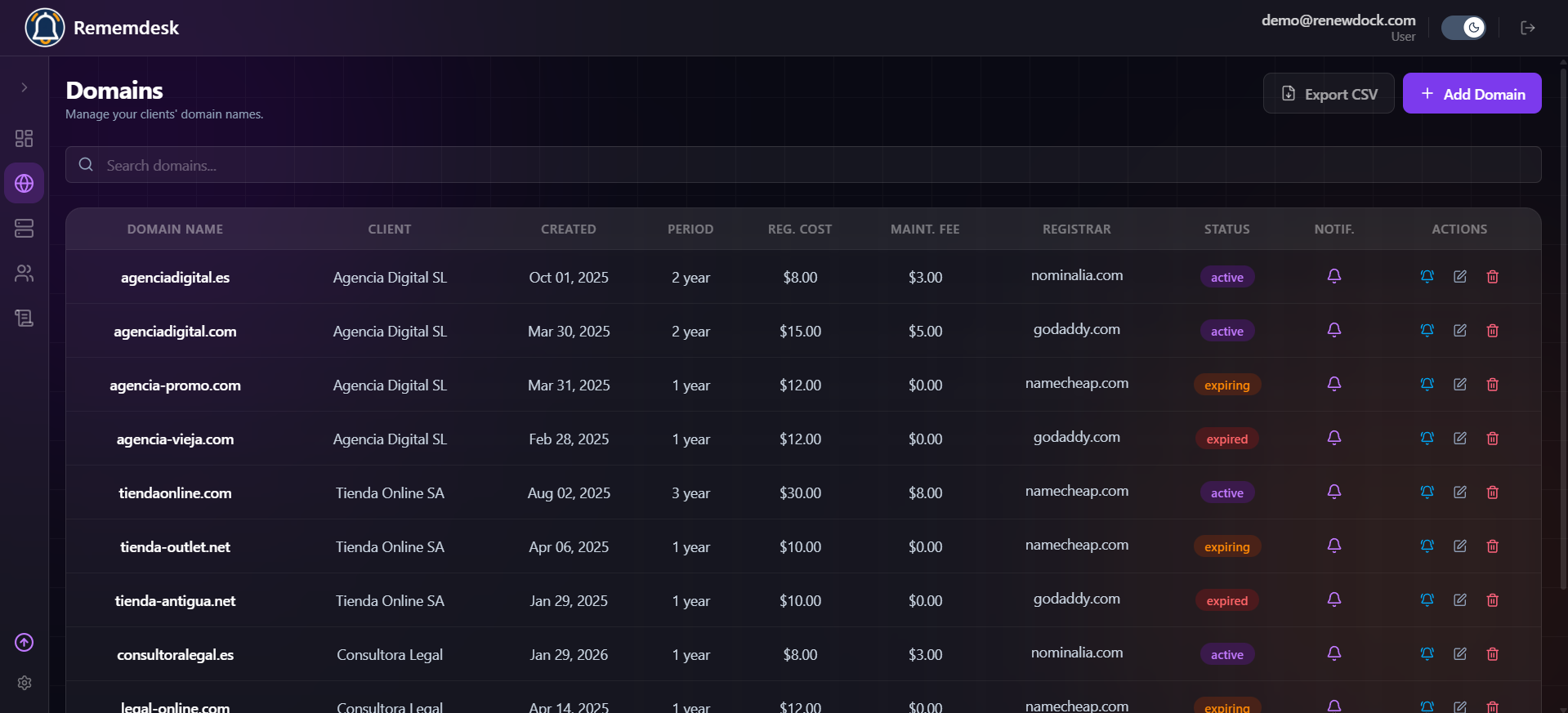Click the $30.00 reg cost for tiendaonline.com

coord(800,493)
